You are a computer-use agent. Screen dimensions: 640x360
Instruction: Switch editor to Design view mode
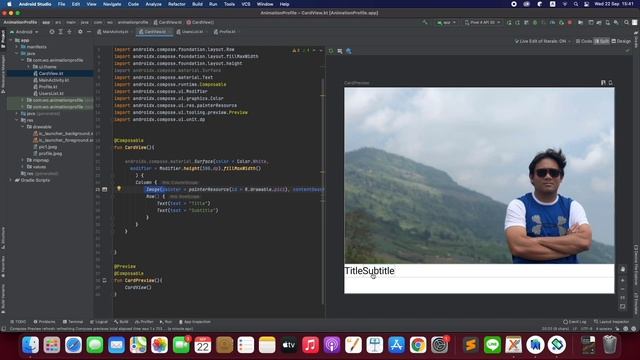(x=621, y=41)
